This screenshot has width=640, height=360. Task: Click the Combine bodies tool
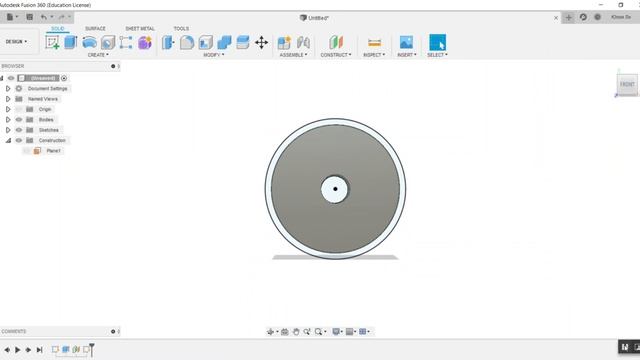224,42
